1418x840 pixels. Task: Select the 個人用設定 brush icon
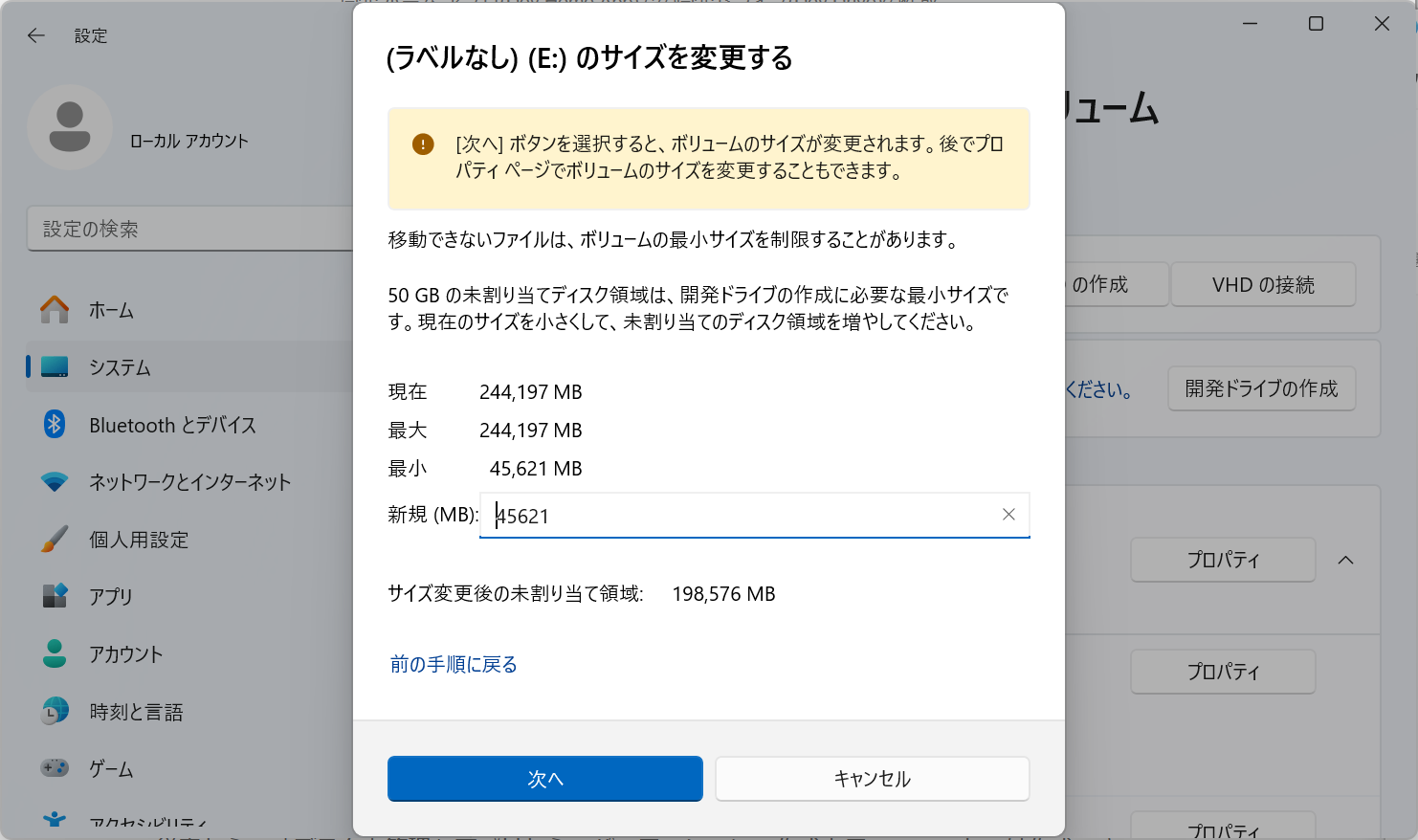pyautogui.click(x=55, y=540)
